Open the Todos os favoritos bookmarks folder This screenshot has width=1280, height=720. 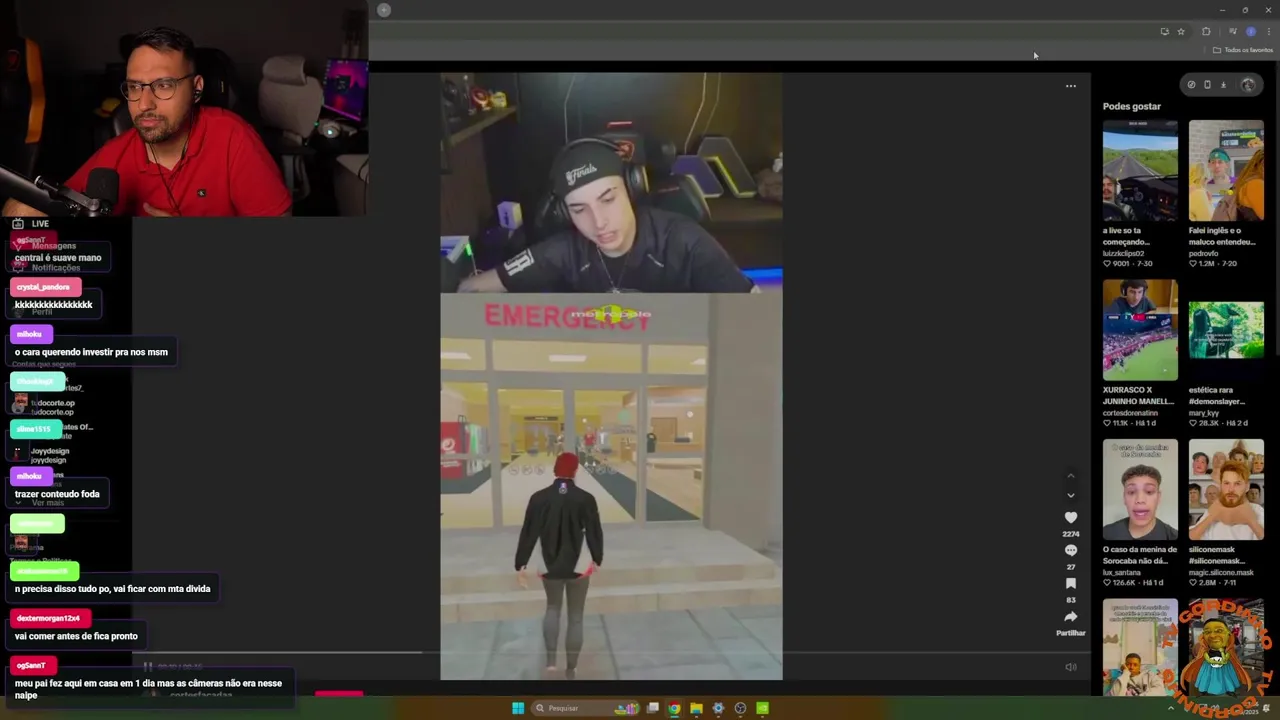1243,50
